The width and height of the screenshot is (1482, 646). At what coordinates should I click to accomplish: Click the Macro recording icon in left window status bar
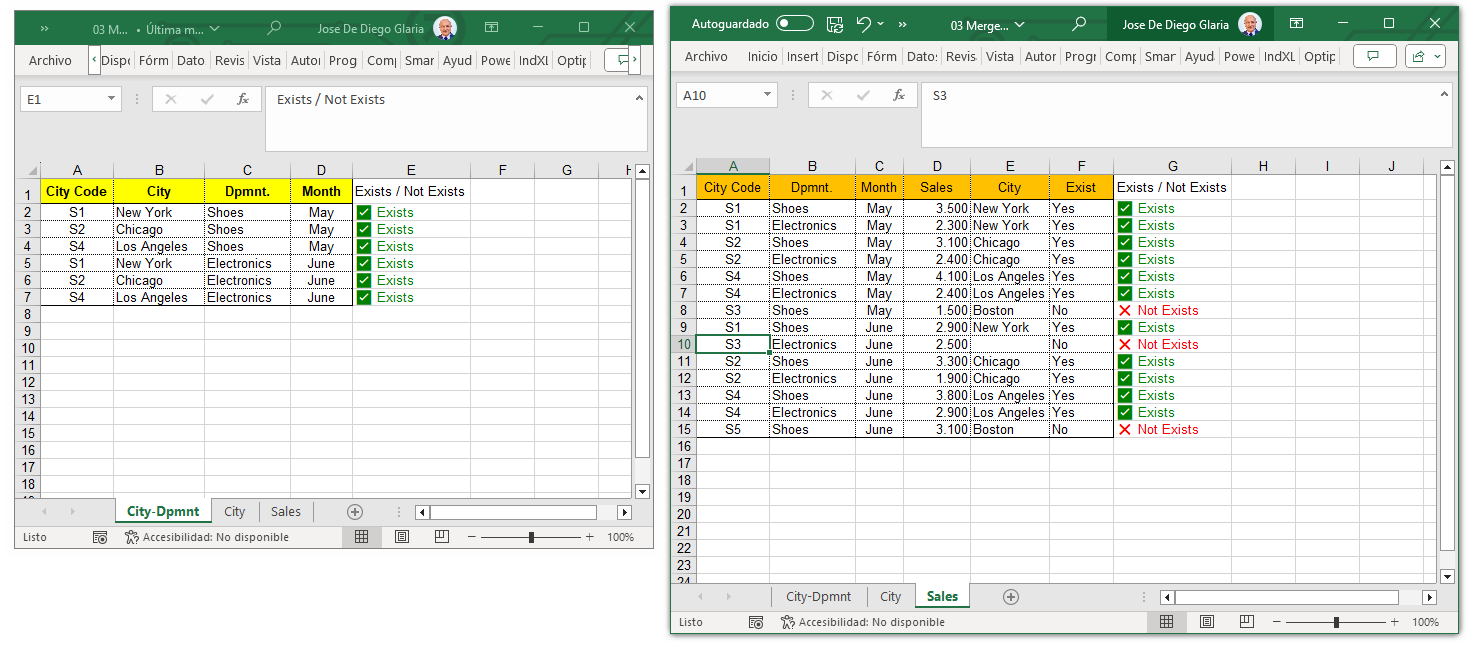(100, 537)
